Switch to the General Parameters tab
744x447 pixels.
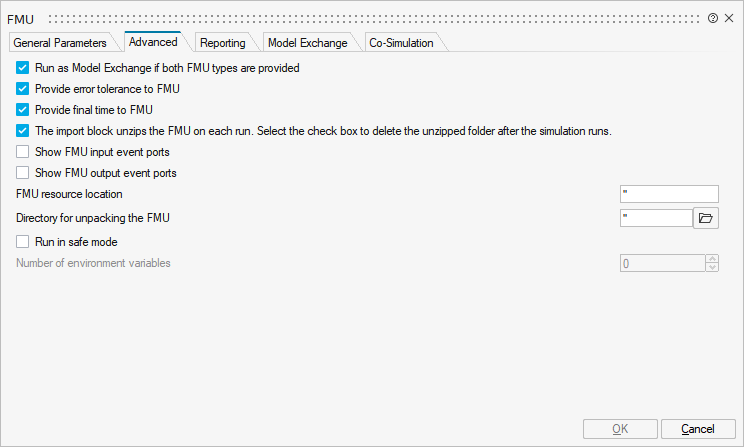(x=60, y=43)
